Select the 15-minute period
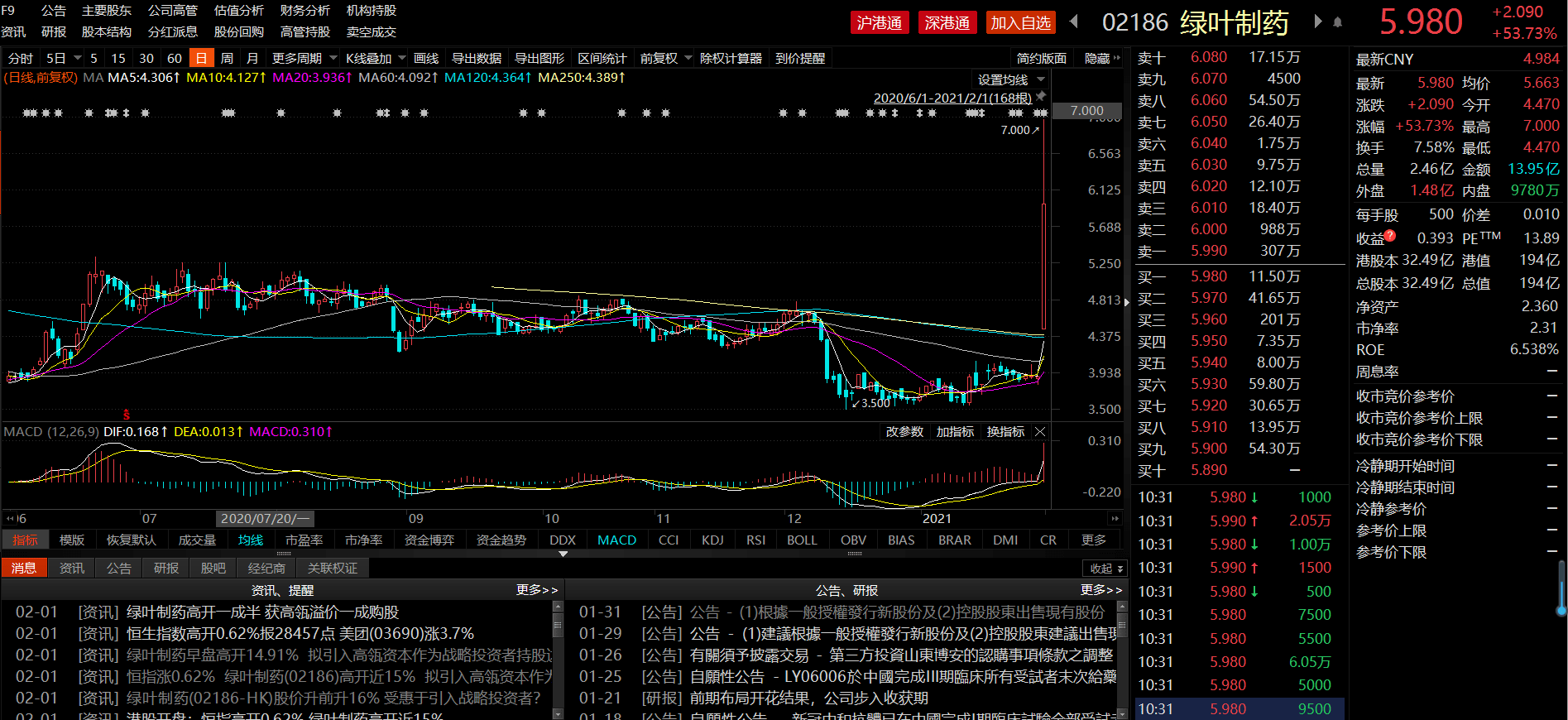 [118, 58]
